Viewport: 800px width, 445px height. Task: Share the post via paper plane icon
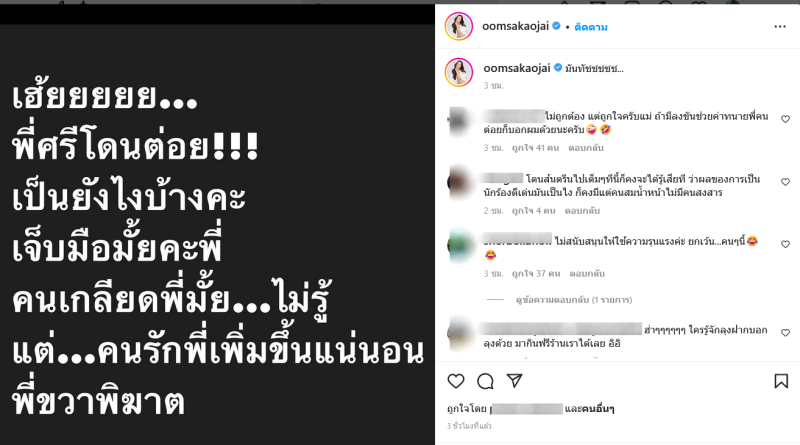(x=514, y=381)
